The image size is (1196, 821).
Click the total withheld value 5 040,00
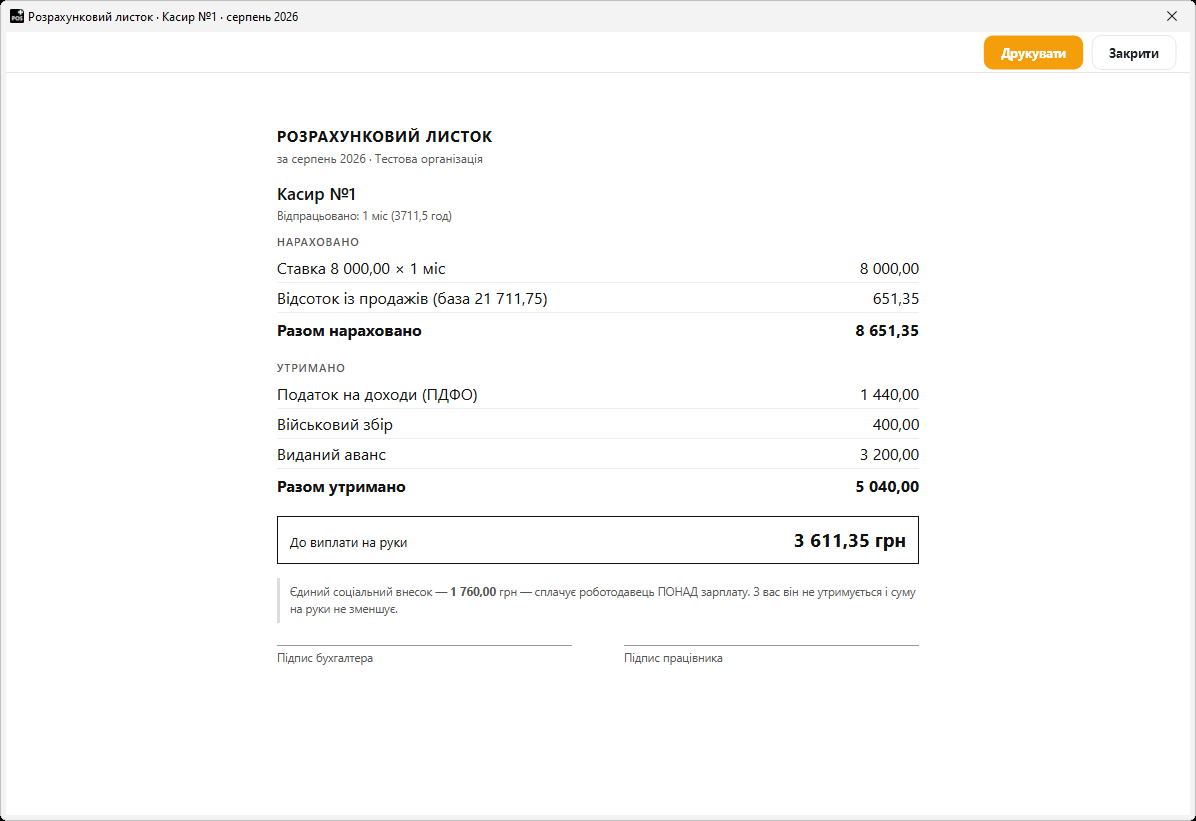coord(887,487)
